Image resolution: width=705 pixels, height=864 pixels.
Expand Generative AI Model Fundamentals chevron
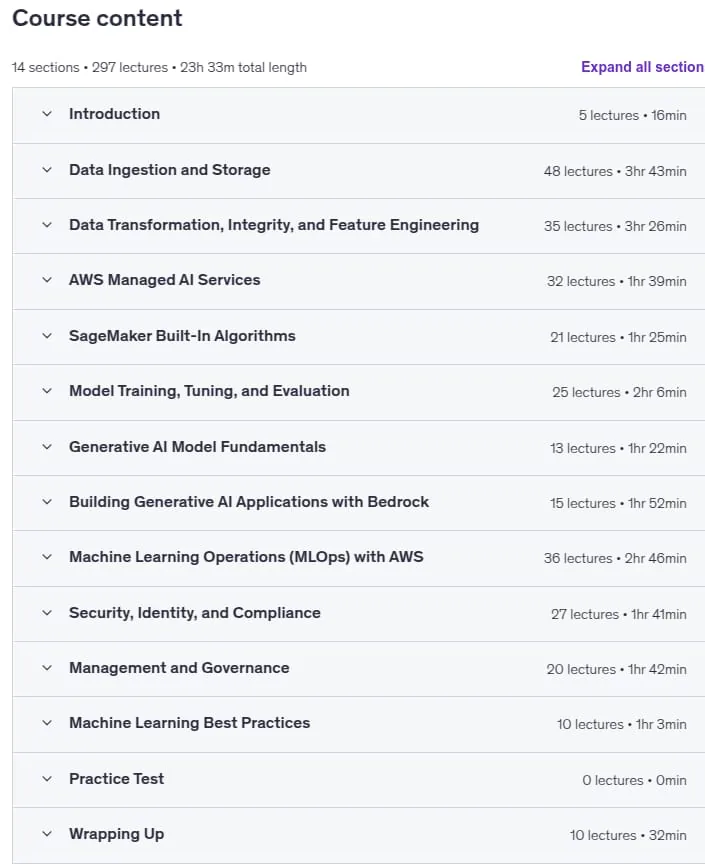(47, 447)
